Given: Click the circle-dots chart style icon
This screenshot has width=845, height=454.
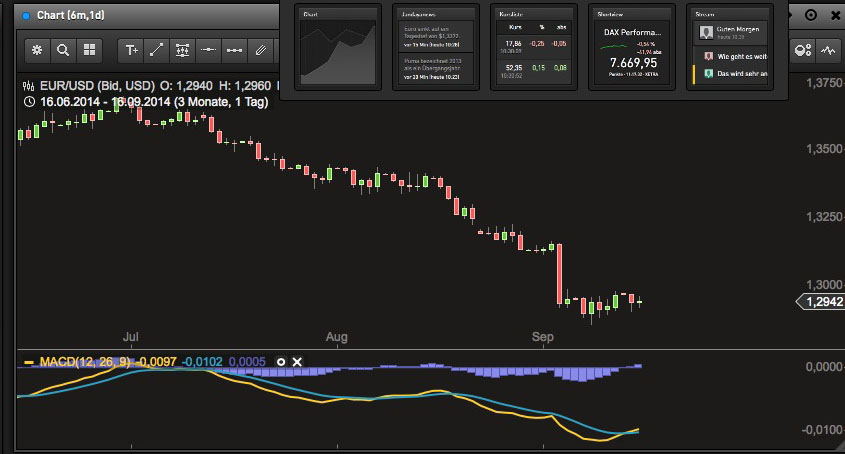Looking at the screenshot, I should click(803, 51).
